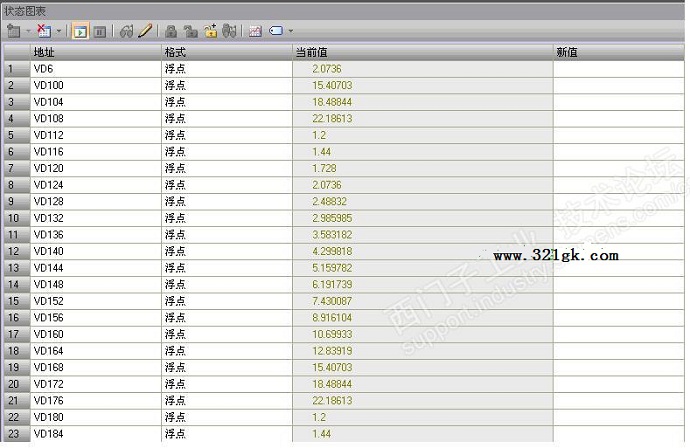Toggle the Chart Status monitoring button

tap(81, 31)
